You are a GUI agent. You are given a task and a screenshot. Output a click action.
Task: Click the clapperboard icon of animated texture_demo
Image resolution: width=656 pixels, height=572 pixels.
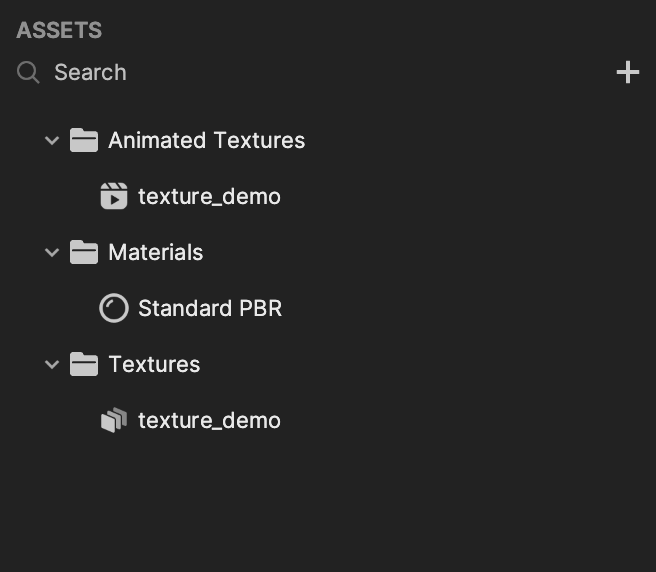[114, 196]
